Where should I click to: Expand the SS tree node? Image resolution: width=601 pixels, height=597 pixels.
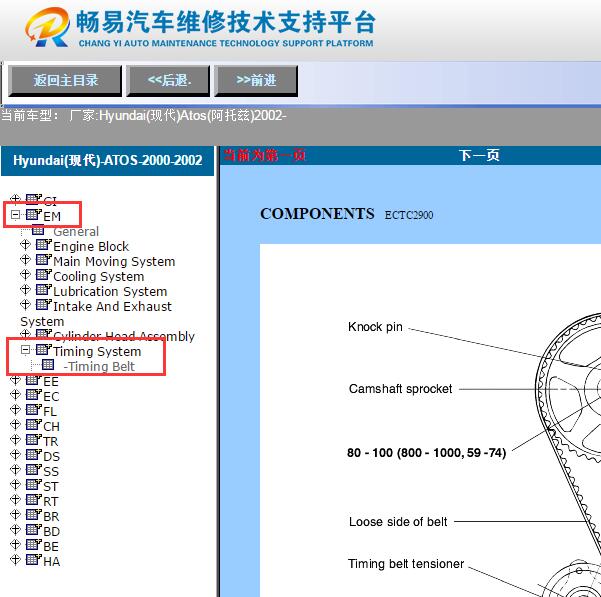pos(15,469)
